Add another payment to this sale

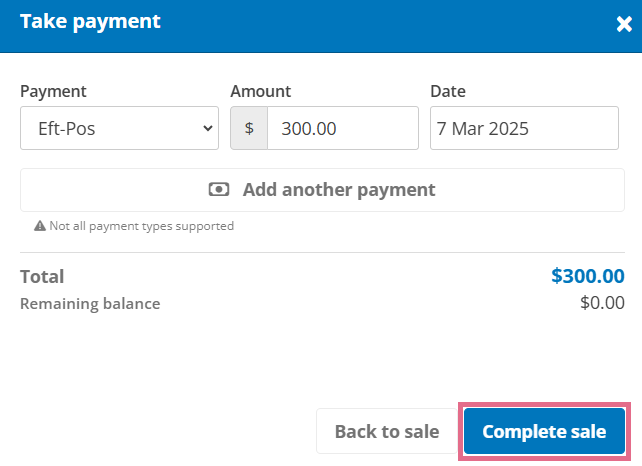click(322, 190)
